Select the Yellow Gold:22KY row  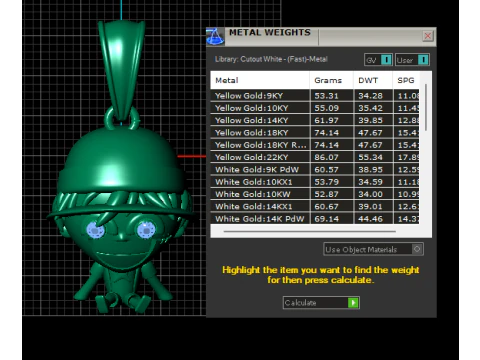click(x=315, y=157)
